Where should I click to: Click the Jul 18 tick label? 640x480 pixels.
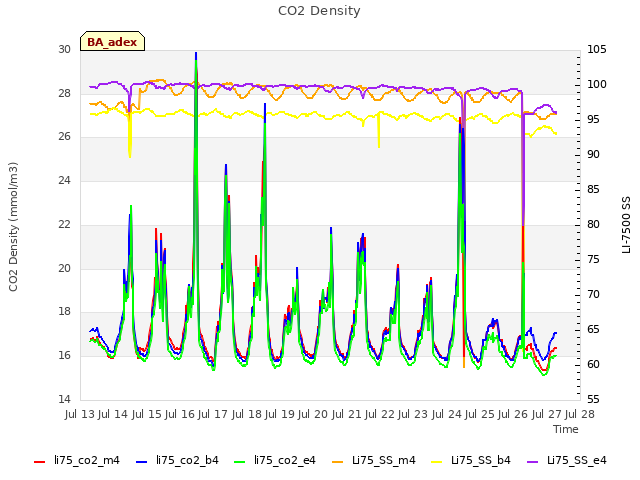pyautogui.click(x=249, y=414)
